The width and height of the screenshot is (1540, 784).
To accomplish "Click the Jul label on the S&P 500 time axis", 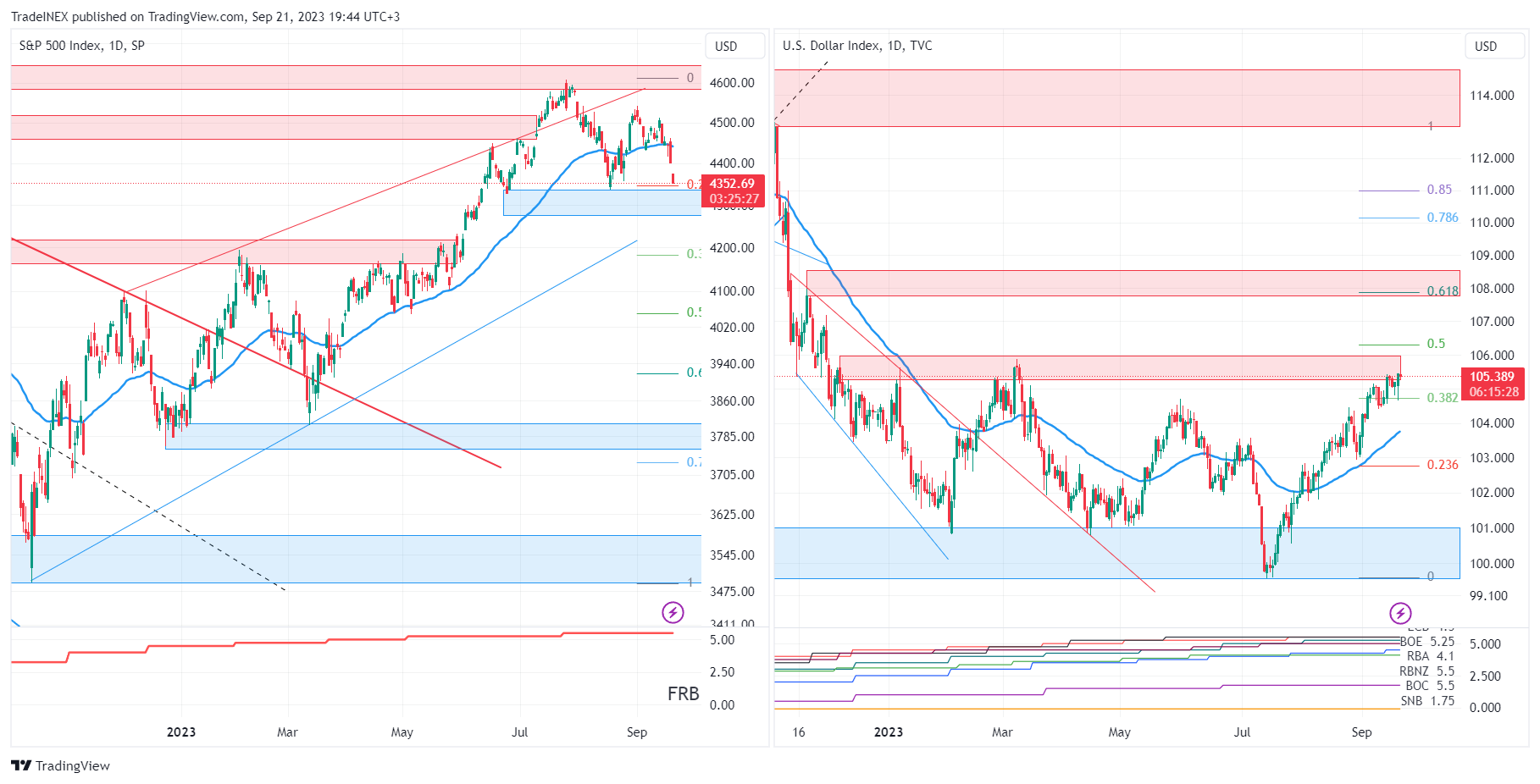I will click(x=519, y=732).
